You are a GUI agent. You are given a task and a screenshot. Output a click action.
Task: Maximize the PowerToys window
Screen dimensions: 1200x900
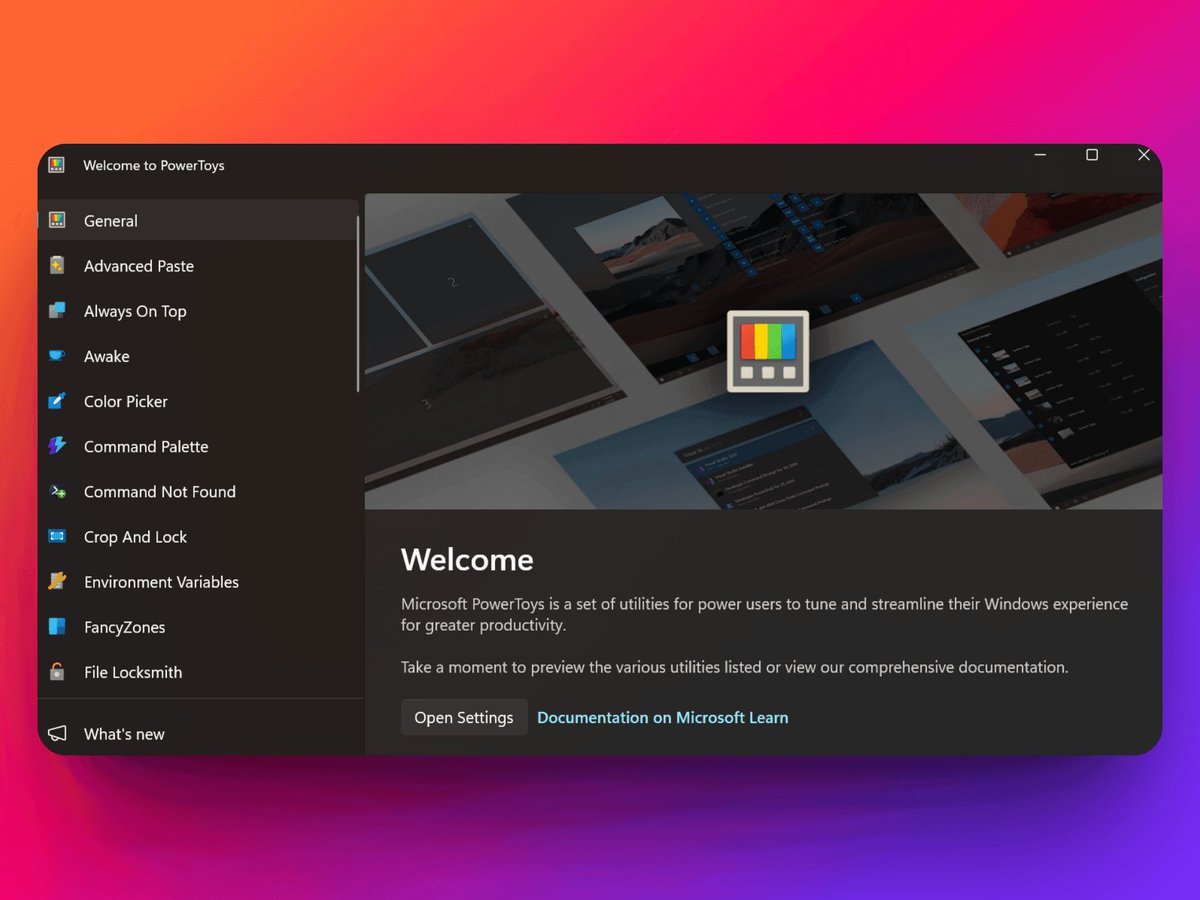click(x=1092, y=155)
